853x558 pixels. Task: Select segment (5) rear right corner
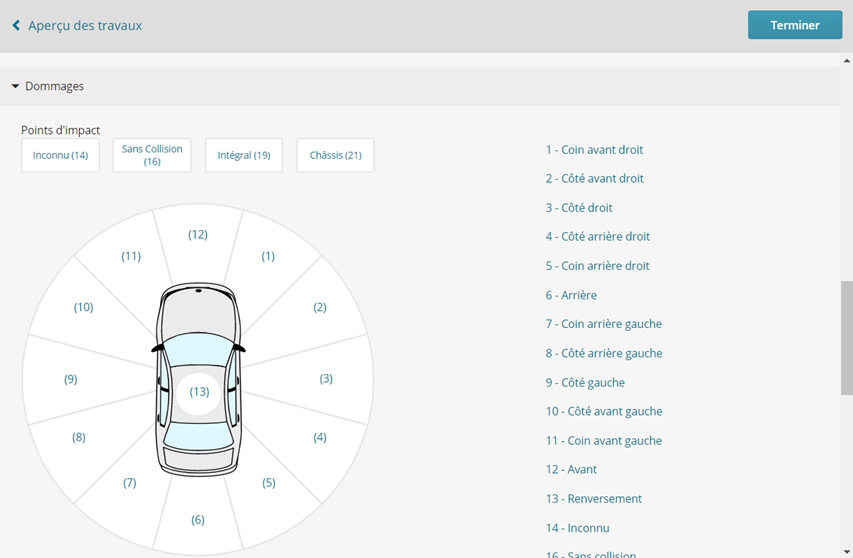[268, 483]
